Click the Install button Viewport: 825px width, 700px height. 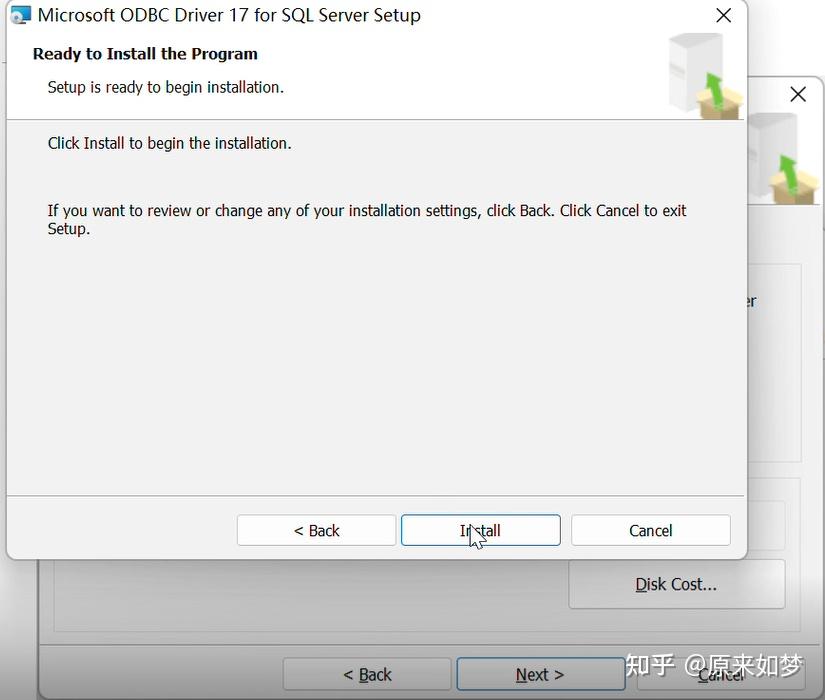click(x=480, y=530)
